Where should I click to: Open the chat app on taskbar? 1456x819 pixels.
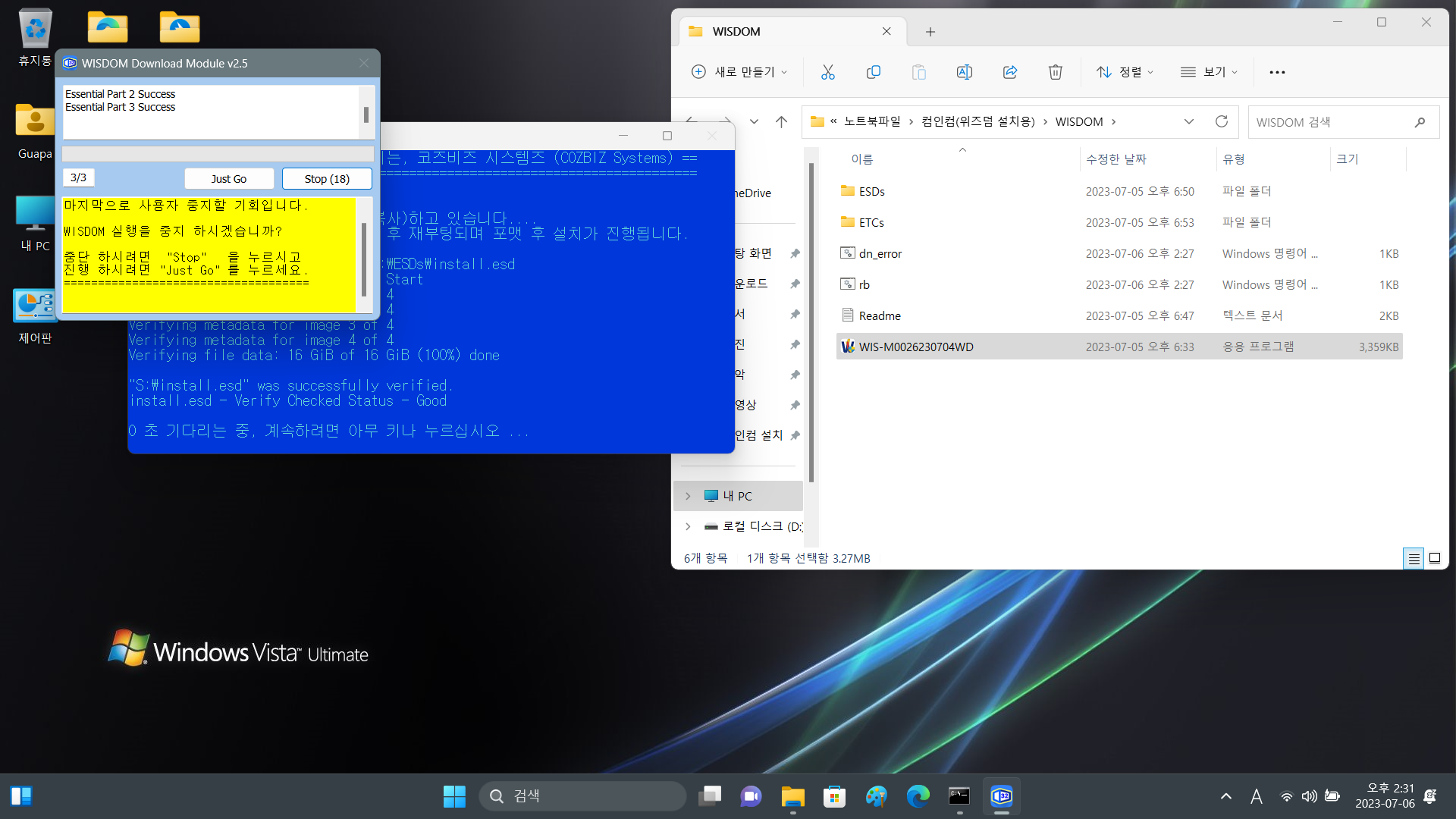(x=751, y=795)
